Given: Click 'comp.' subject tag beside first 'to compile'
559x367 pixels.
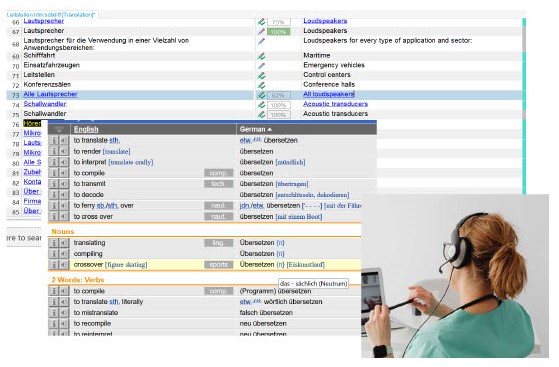Looking at the screenshot, I should [219, 173].
